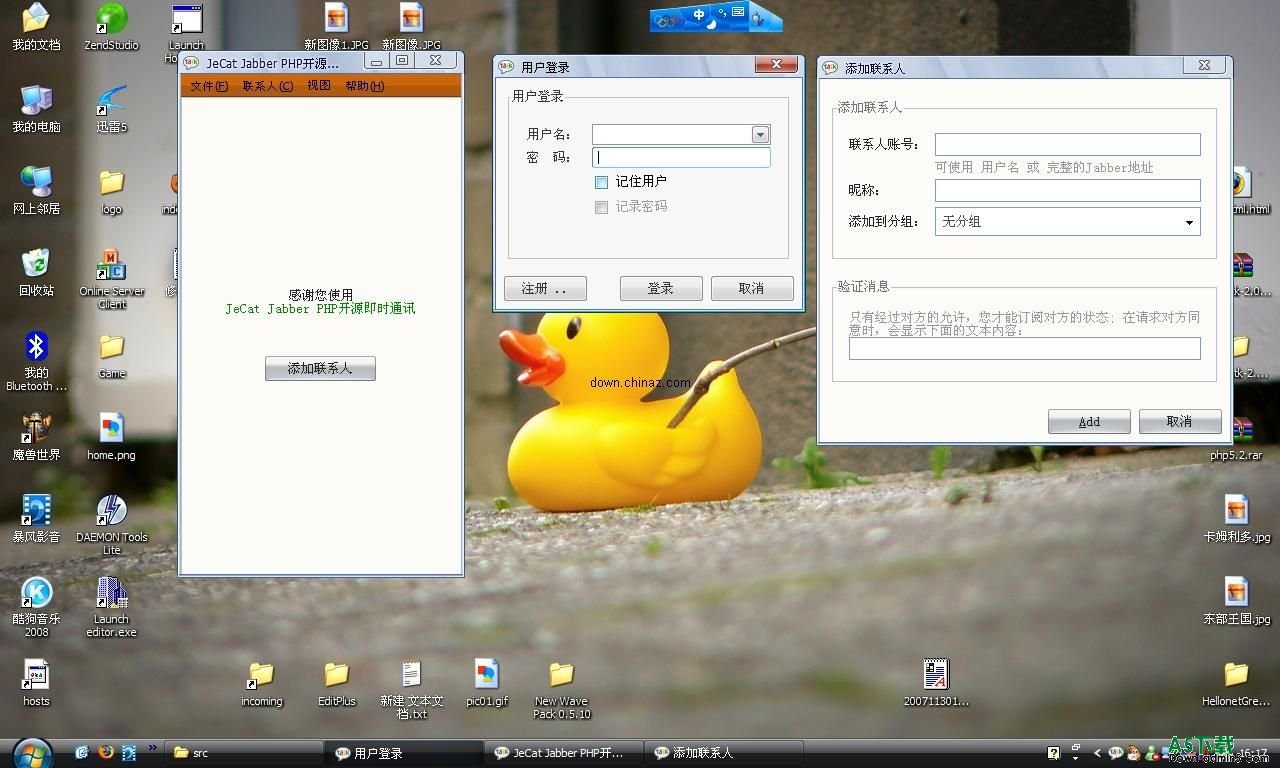The height and width of the screenshot is (768, 1280).
Task: Open the My Bluetooth desktop icon
Action: tap(36, 347)
